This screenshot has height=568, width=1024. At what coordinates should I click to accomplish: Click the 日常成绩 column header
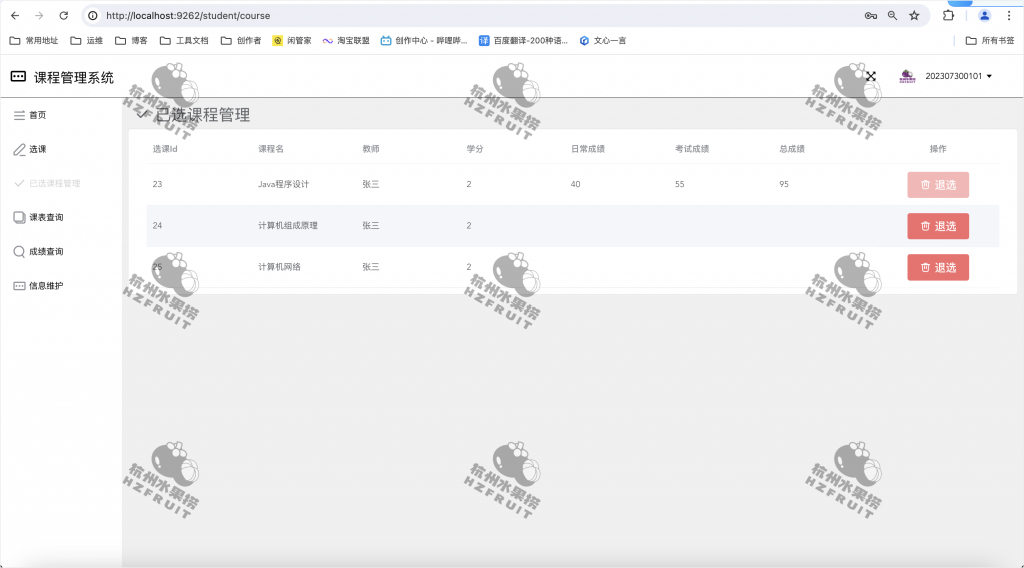588,149
